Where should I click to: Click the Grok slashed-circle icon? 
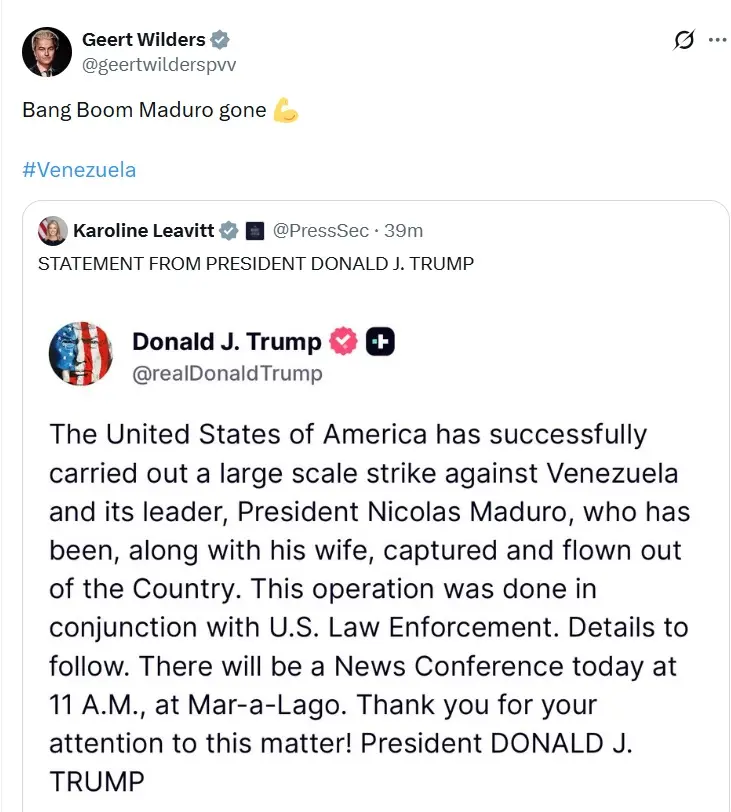[x=684, y=40]
